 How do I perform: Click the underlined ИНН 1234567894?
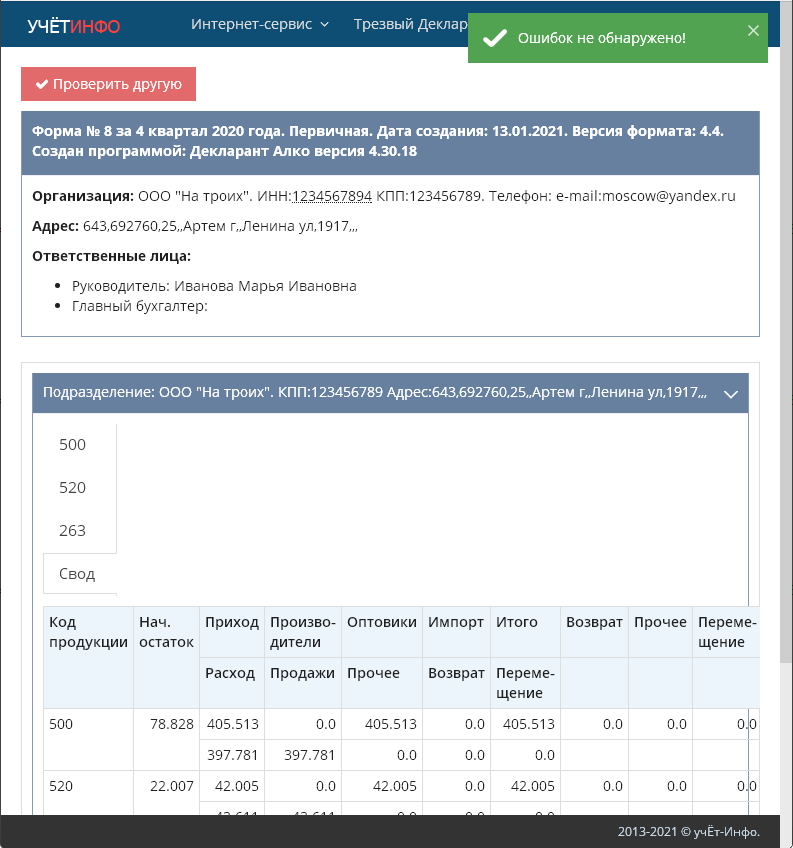tap(332, 196)
